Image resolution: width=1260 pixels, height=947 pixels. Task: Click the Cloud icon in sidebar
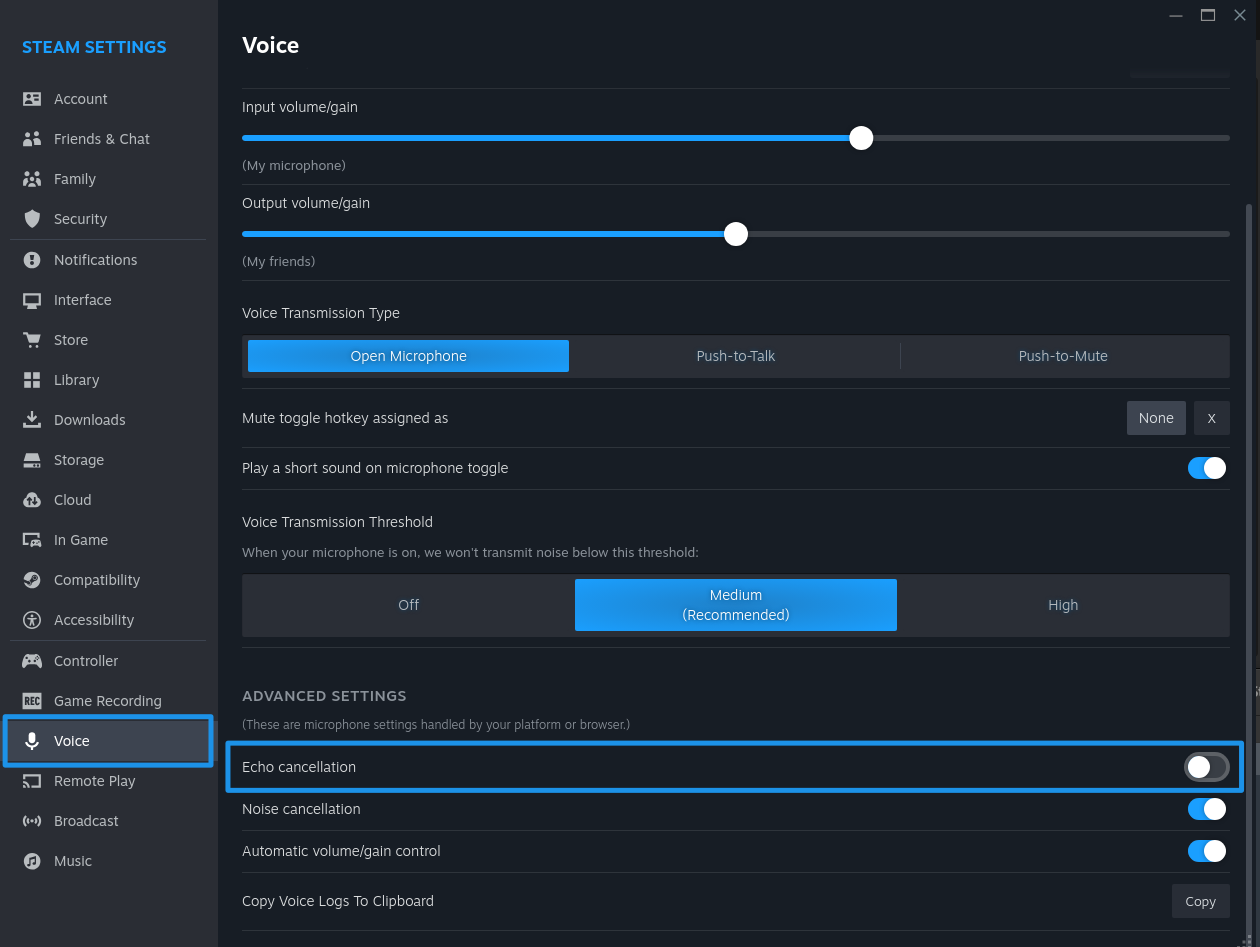(32, 500)
